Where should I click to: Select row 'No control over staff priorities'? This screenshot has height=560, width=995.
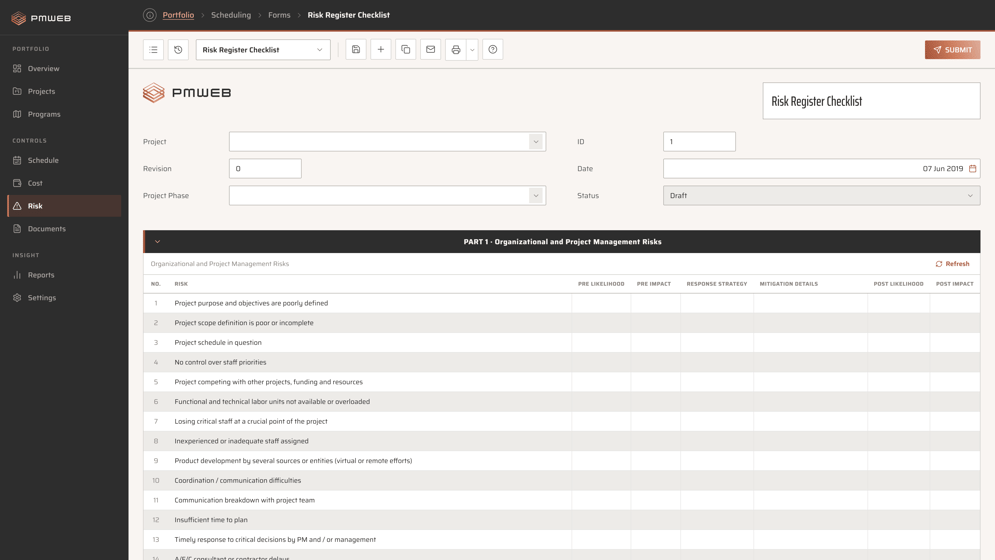coord(562,363)
